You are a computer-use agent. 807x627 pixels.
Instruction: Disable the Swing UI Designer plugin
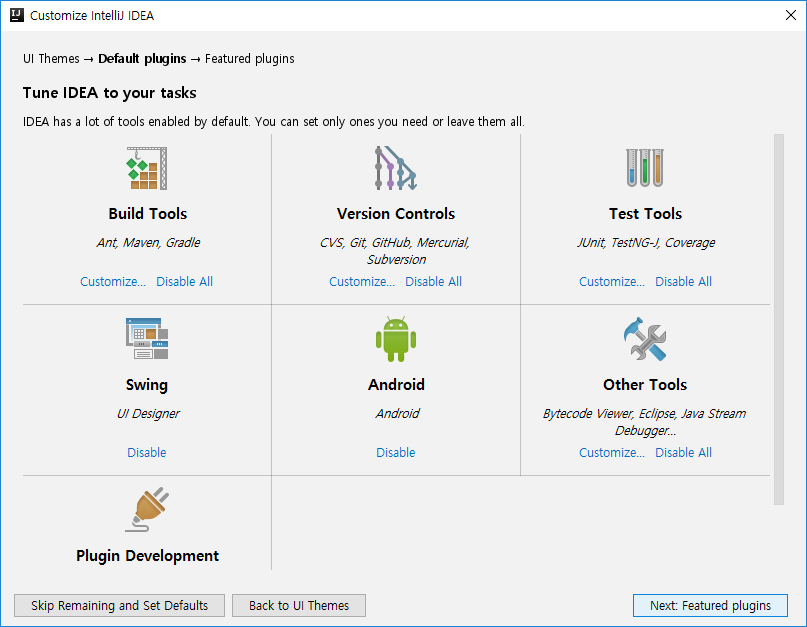pos(147,453)
